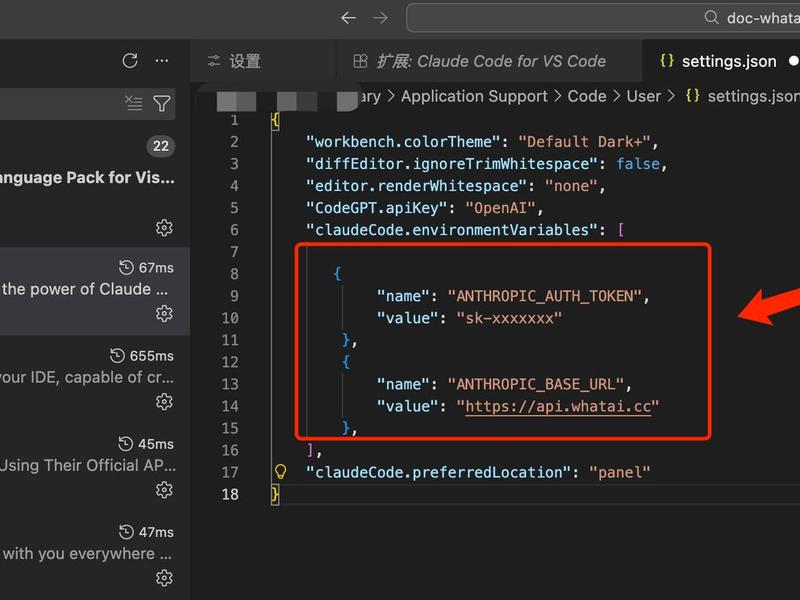Click the "CodeGPT.apiKey" key
The height and width of the screenshot is (600, 800).
click(376, 208)
